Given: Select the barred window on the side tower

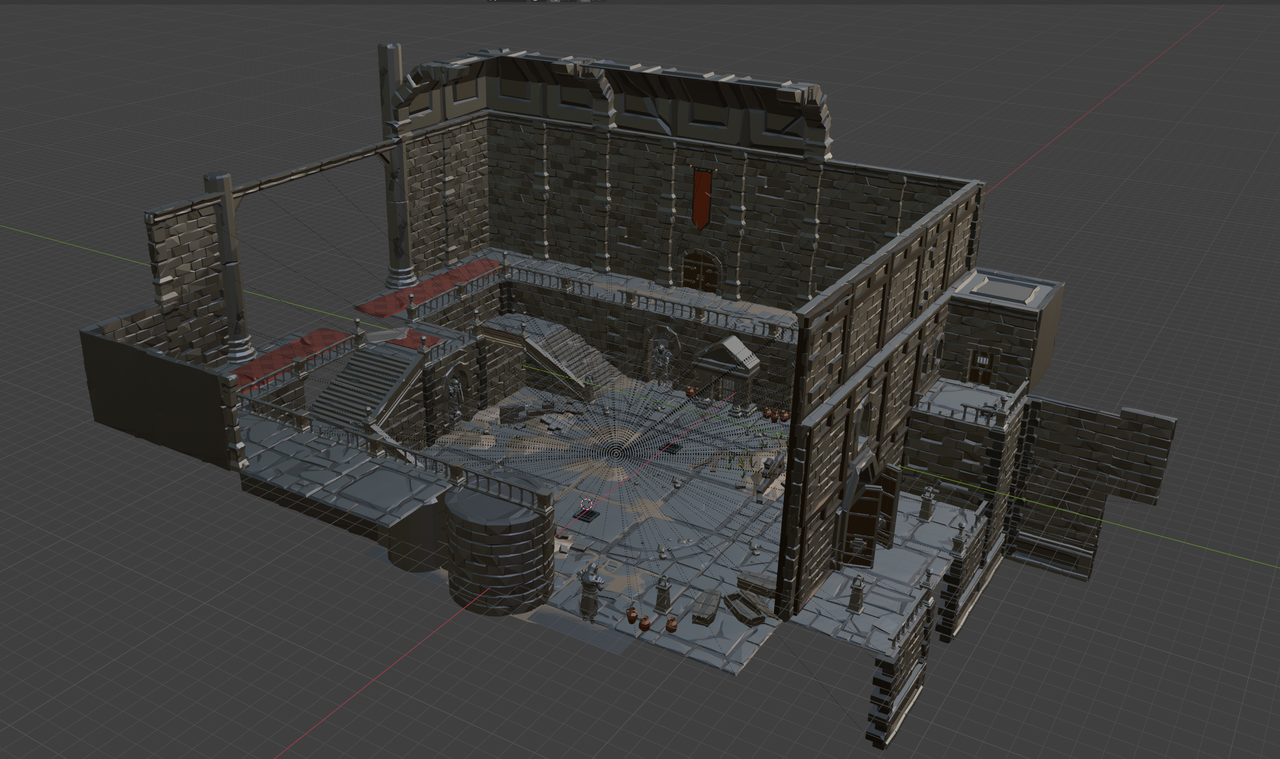Looking at the screenshot, I should pyautogui.click(x=983, y=362).
